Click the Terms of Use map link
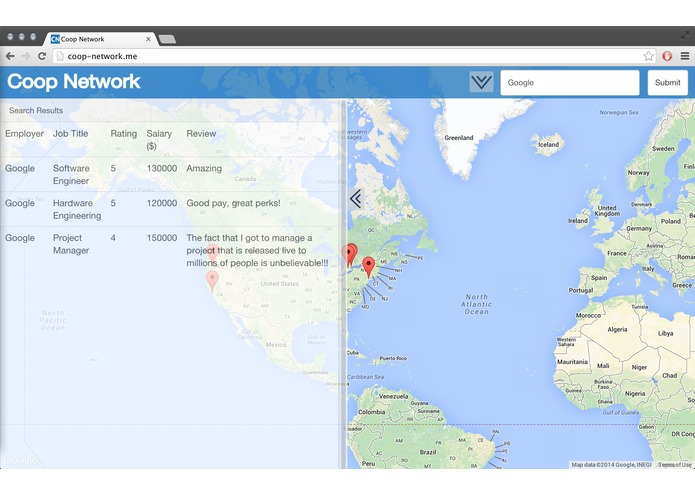Screen dimensions: 695x494 click(x=675, y=465)
